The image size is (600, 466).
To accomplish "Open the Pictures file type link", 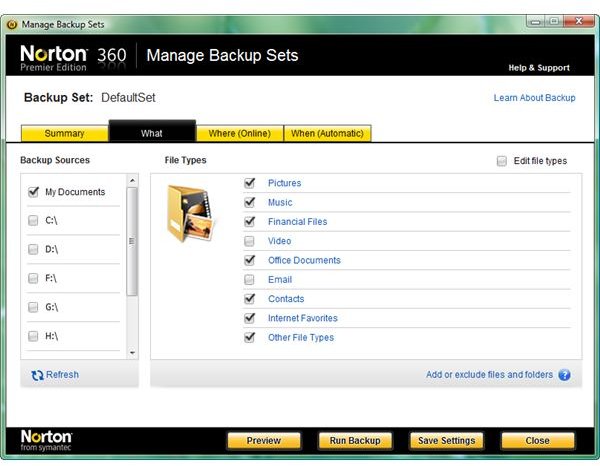I will point(284,183).
